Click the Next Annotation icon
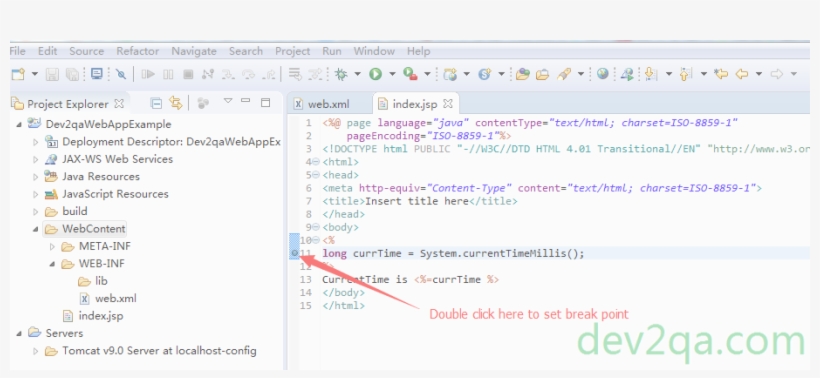The height and width of the screenshot is (378, 820). click(x=651, y=74)
